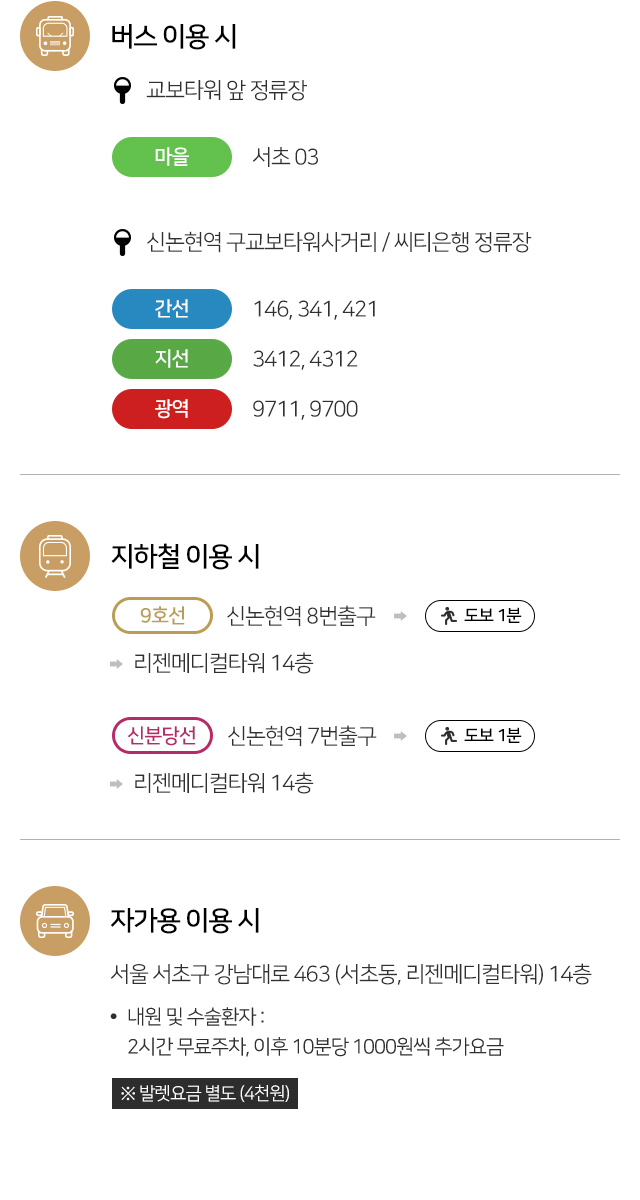This screenshot has height=1200, width=640.
Task: Click the bus icon in the tan circle
Action: (55, 36)
